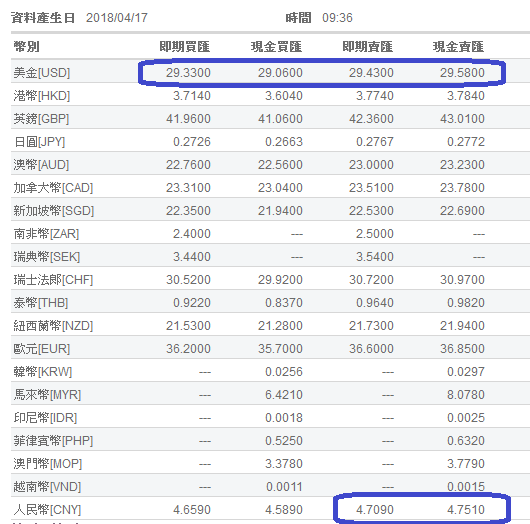
Task: Select the CHF cash sell rate 30.9700
Action: pyautogui.click(x=462, y=280)
